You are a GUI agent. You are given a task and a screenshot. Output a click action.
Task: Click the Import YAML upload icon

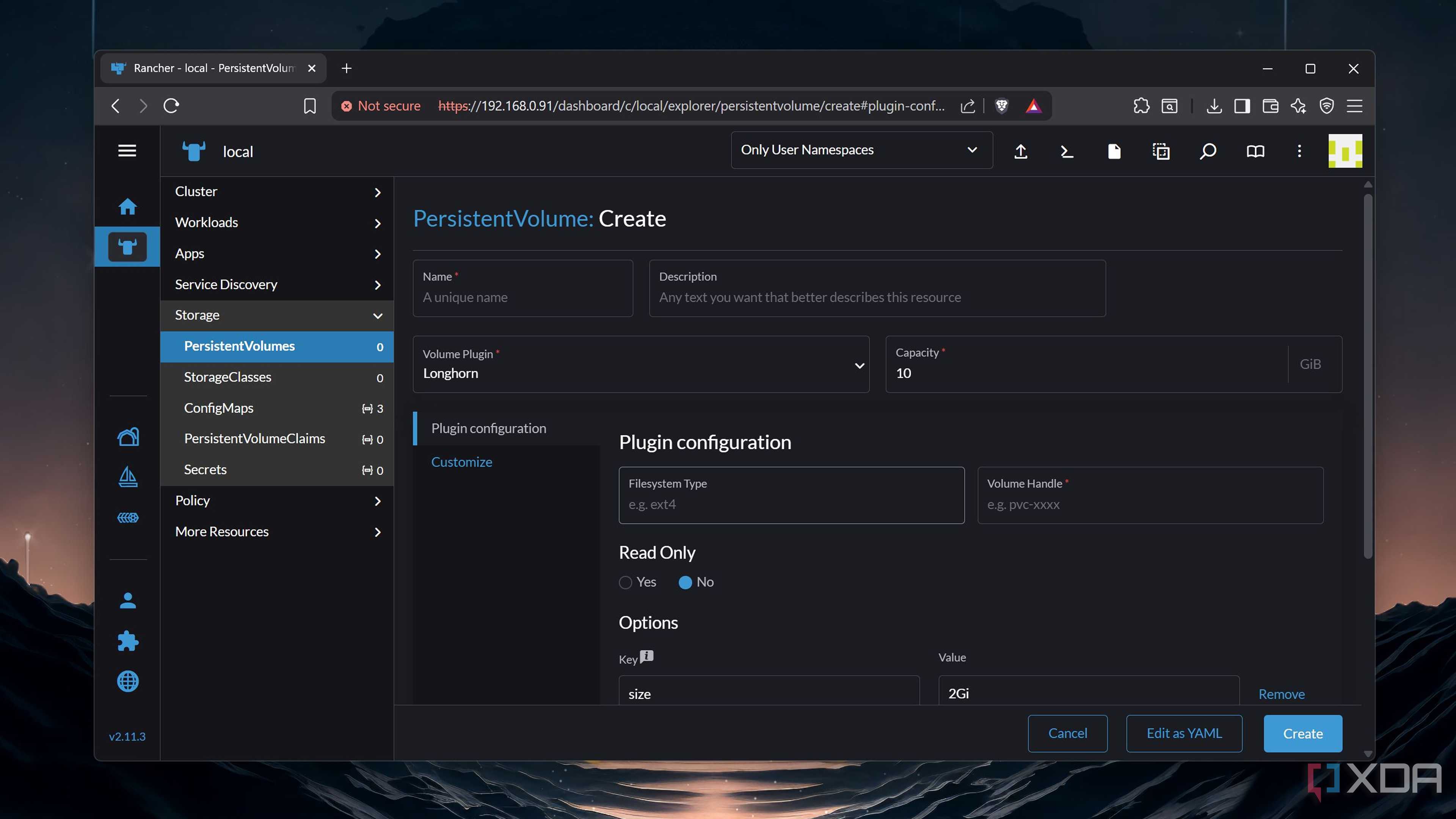click(1021, 152)
